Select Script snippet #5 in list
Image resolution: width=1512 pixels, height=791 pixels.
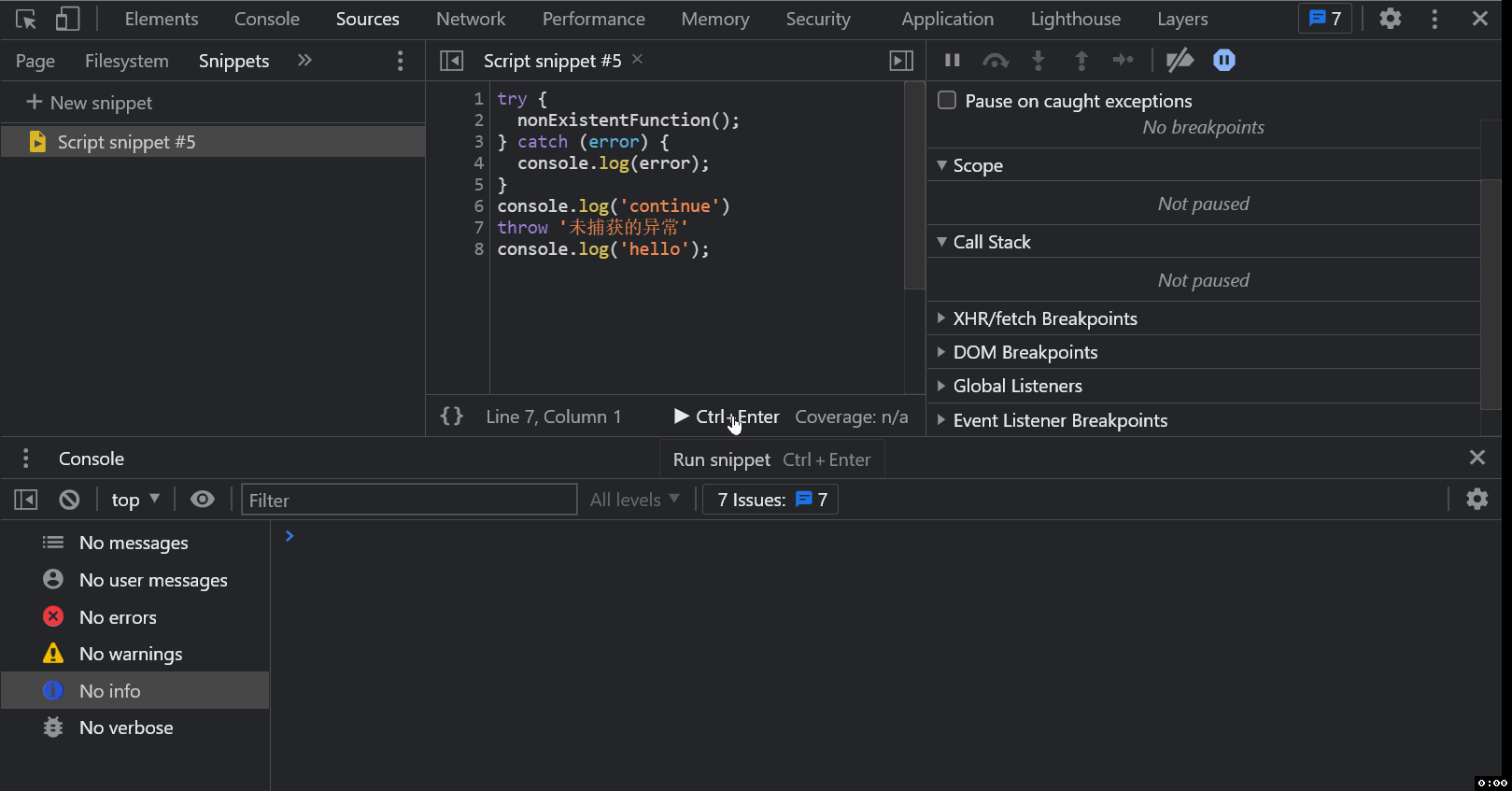[x=213, y=142]
